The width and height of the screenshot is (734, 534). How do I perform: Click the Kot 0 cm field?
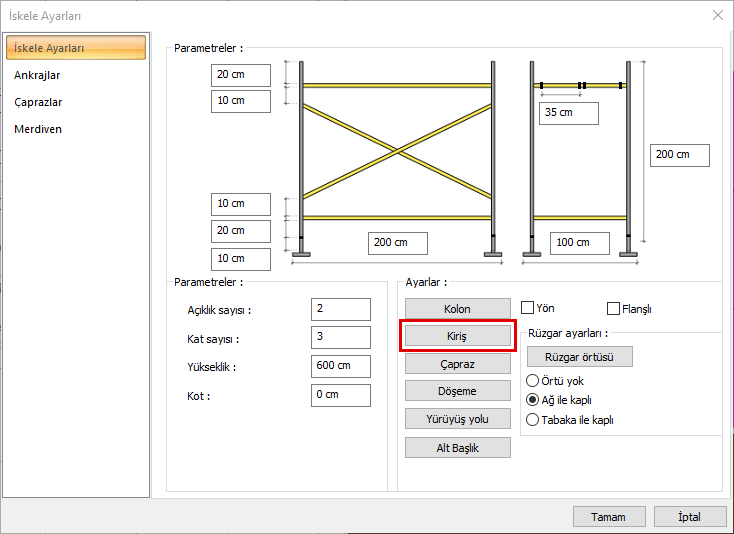coord(341,395)
